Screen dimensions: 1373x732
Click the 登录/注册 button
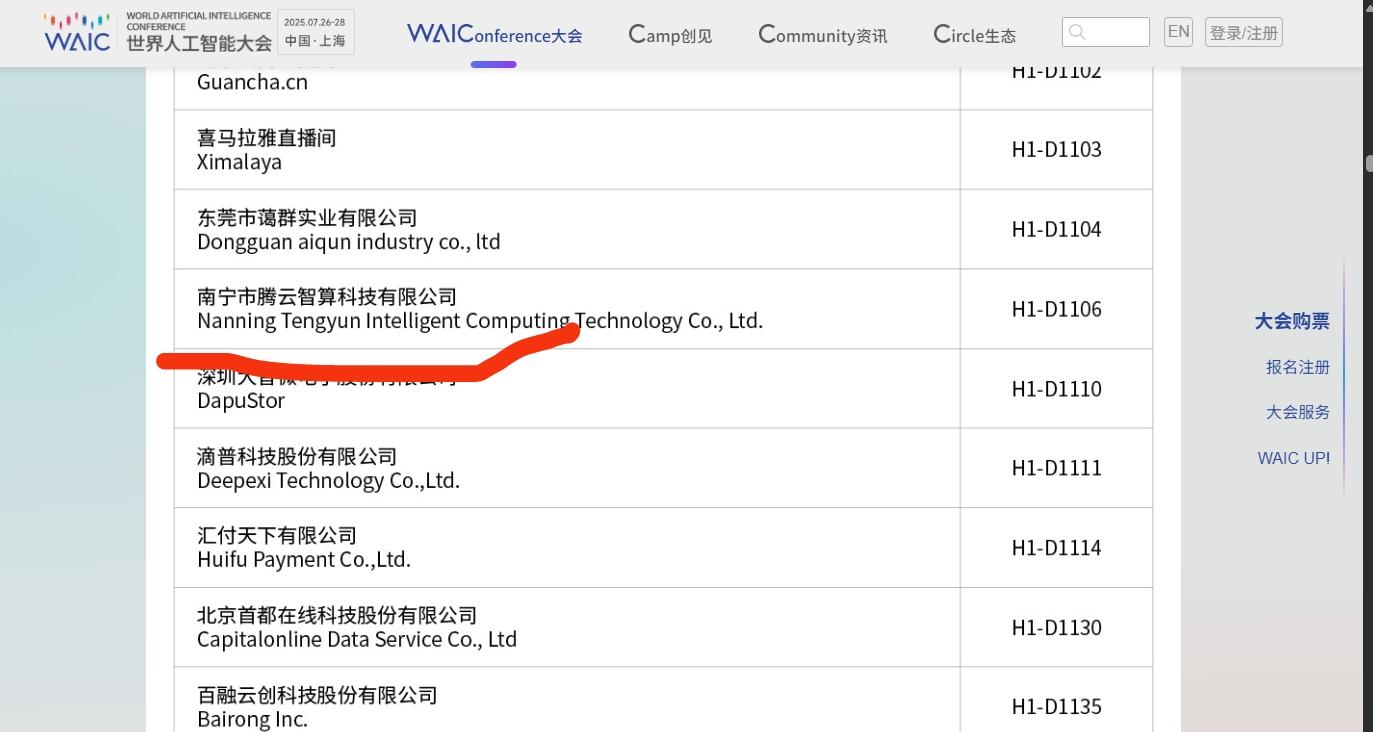pos(1244,32)
